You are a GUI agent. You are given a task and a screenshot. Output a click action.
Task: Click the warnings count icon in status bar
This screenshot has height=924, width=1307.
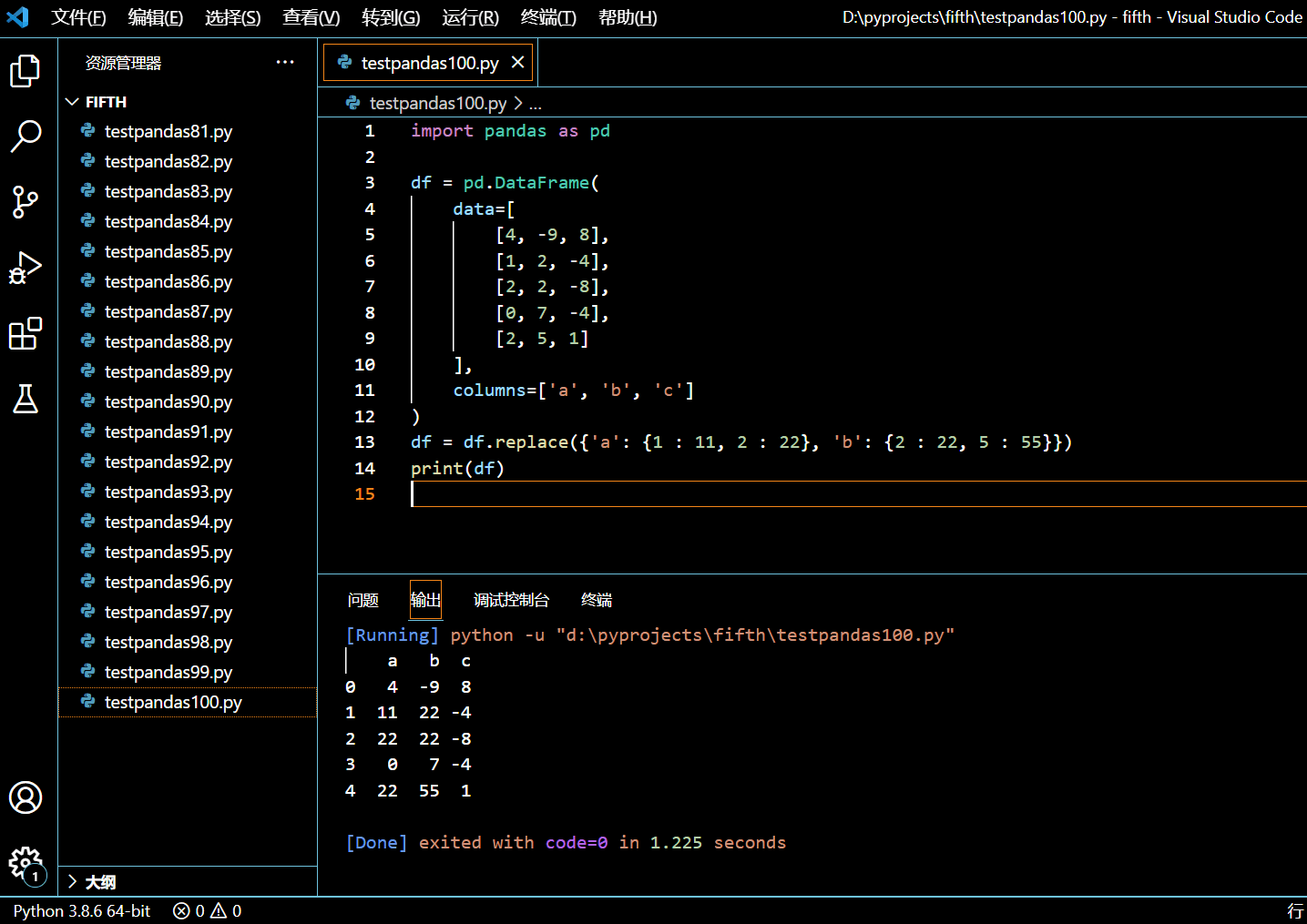pyautogui.click(x=219, y=910)
